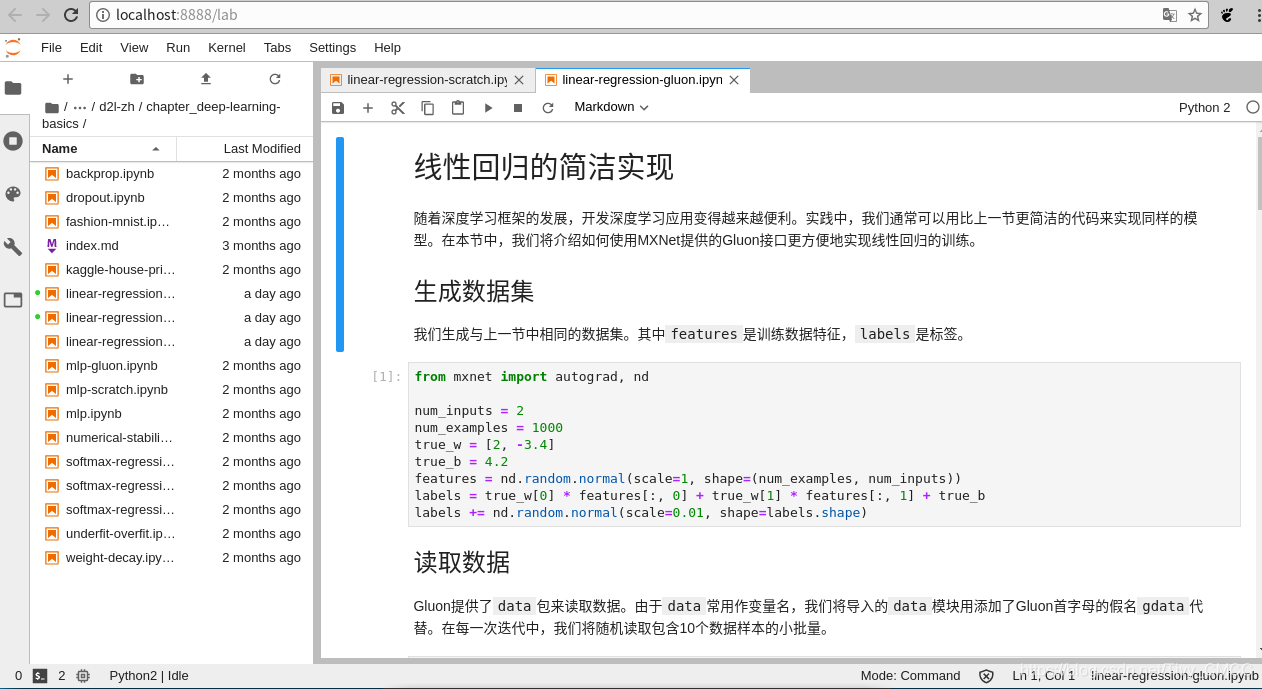Open the View menu
This screenshot has height=689, width=1262.
click(134, 47)
